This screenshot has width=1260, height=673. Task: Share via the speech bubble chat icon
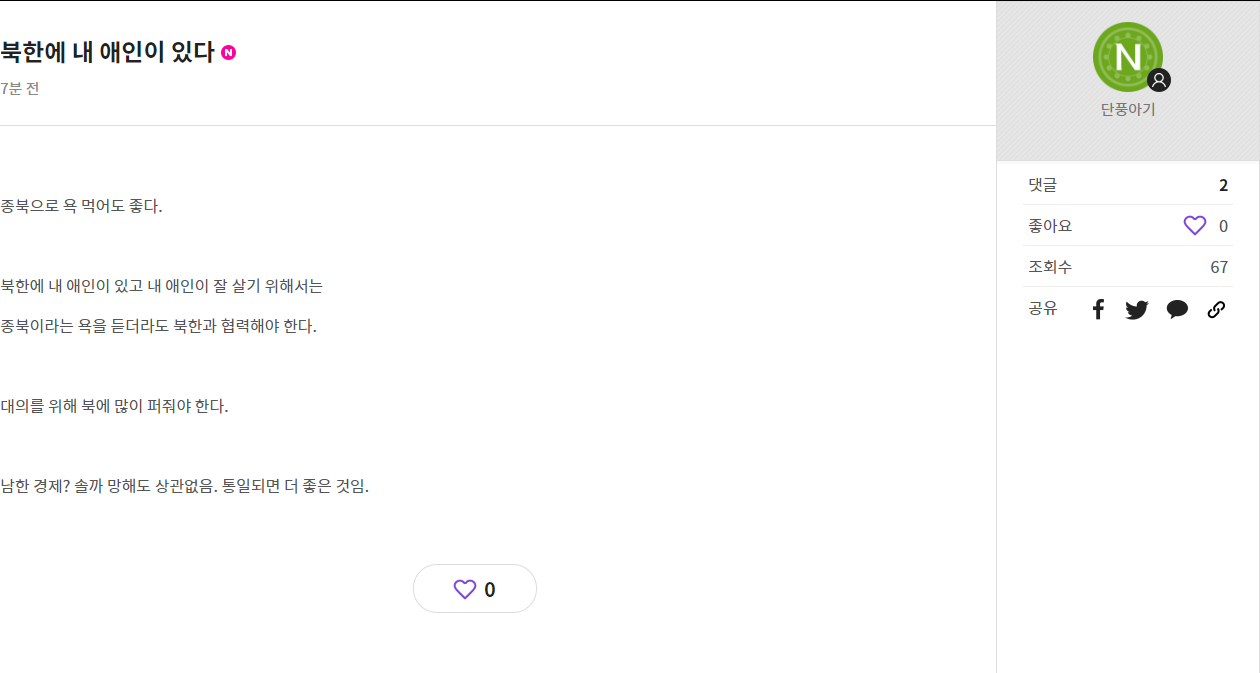click(x=1177, y=310)
